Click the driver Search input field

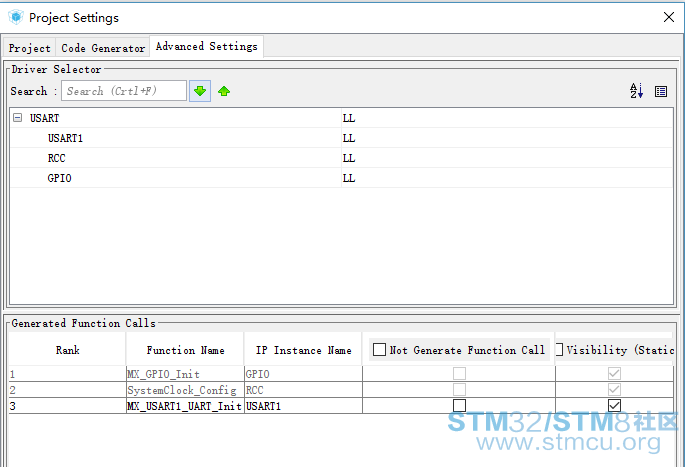pyautogui.click(x=124, y=91)
